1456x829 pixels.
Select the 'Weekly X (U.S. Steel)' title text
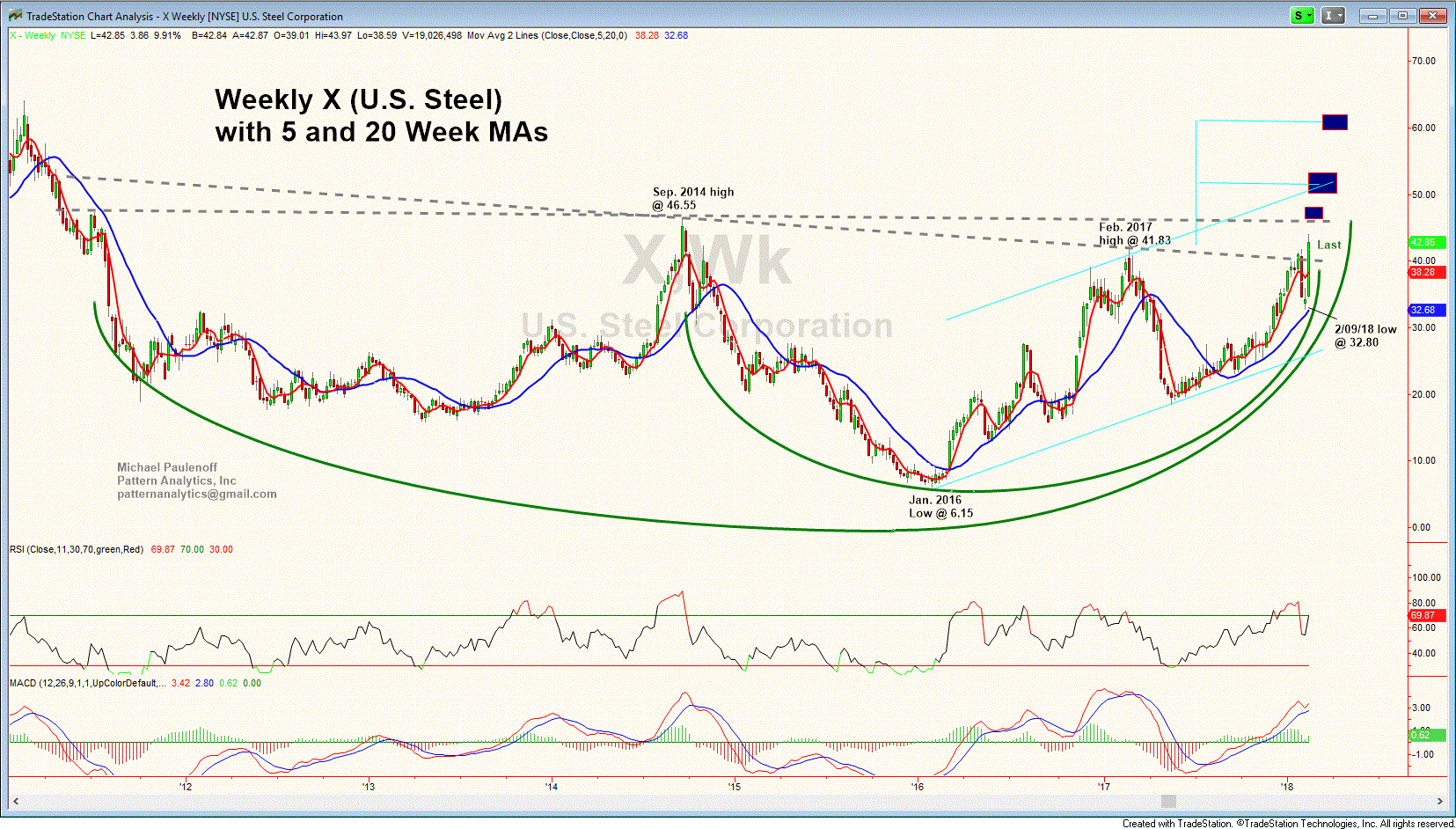(x=358, y=99)
